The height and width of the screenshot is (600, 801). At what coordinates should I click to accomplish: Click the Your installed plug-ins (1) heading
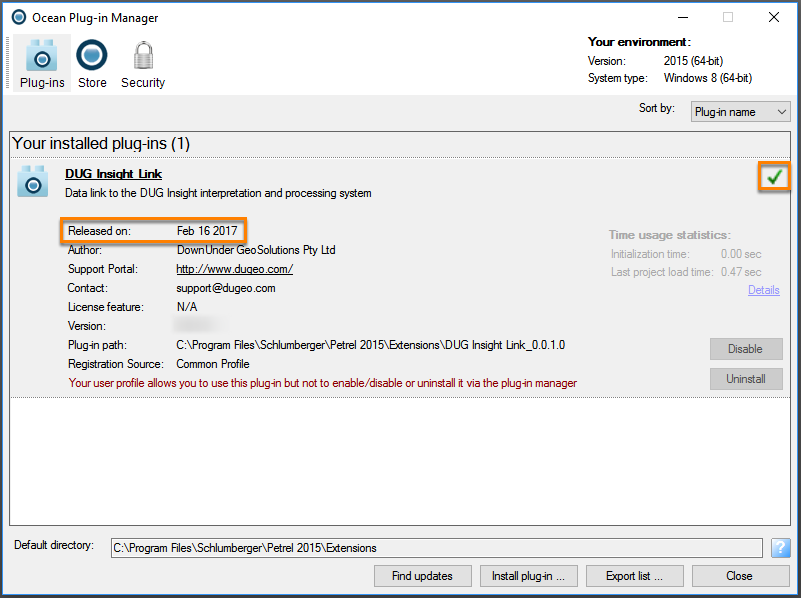[x=101, y=143]
